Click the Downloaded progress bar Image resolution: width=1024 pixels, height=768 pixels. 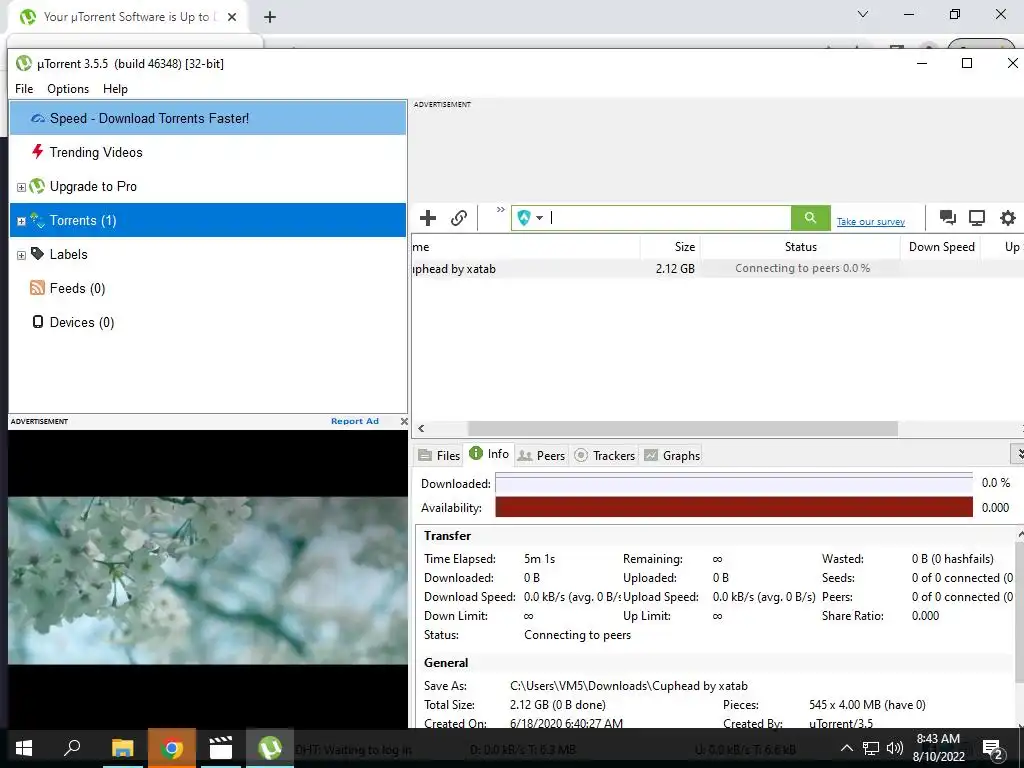[x=733, y=483]
